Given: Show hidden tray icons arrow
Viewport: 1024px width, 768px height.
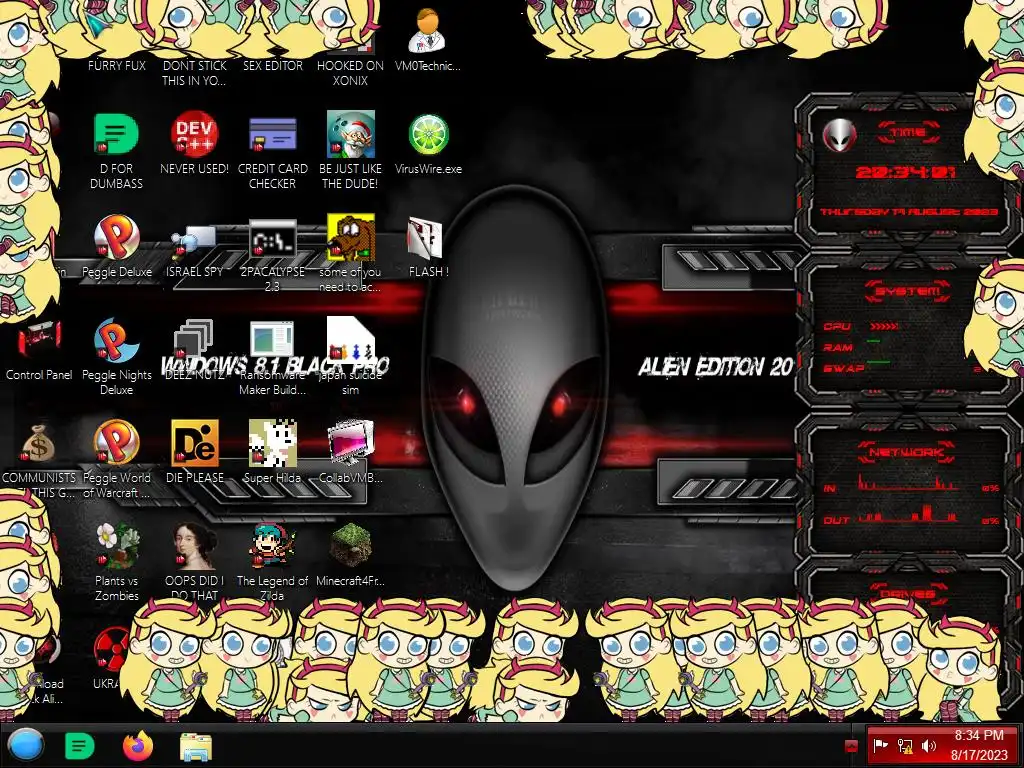Looking at the screenshot, I should (x=851, y=746).
